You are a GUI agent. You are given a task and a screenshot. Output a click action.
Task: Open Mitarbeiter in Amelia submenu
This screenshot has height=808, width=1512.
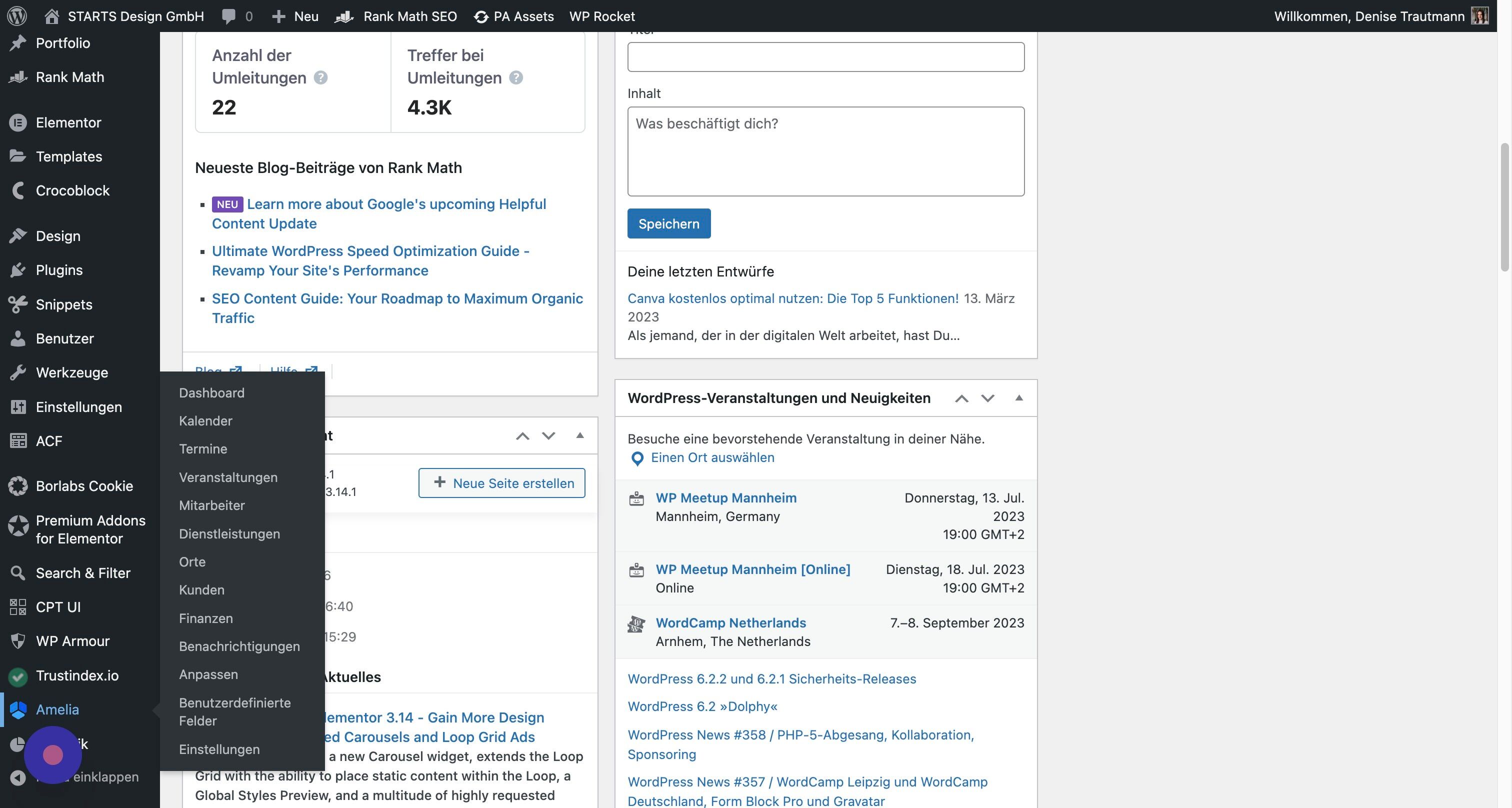pyautogui.click(x=212, y=505)
